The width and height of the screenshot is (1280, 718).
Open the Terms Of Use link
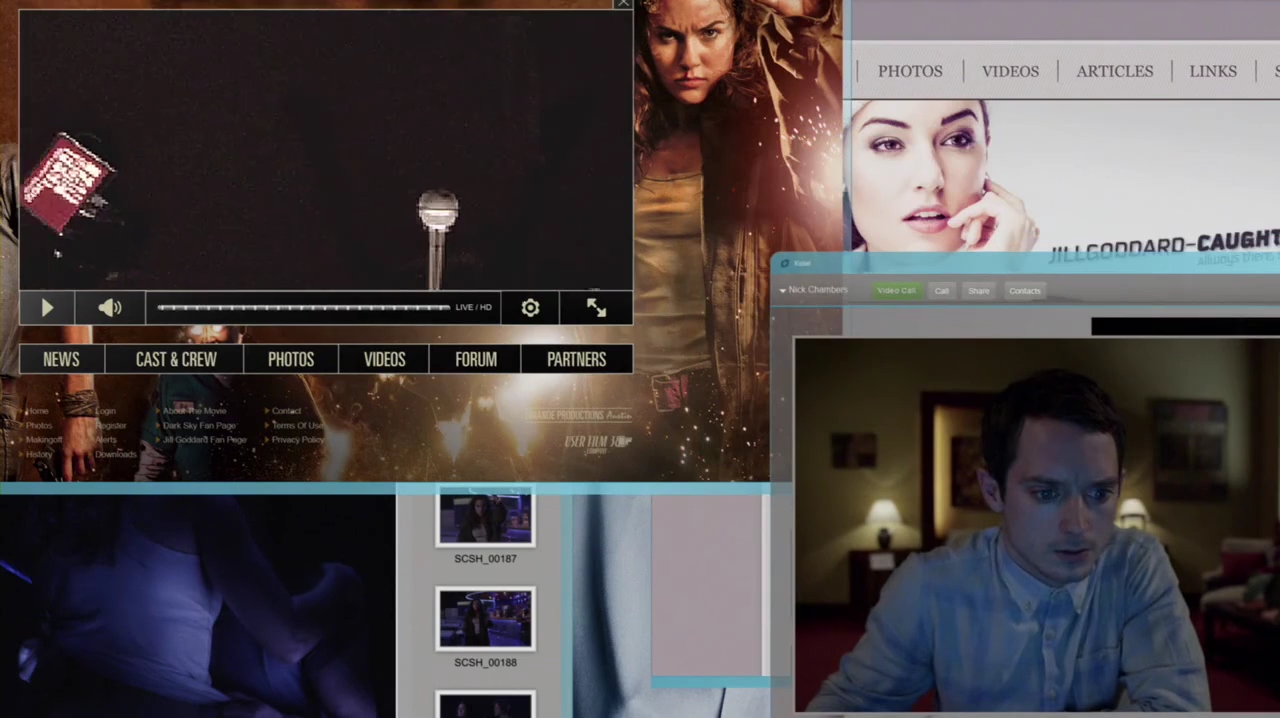tap(297, 426)
